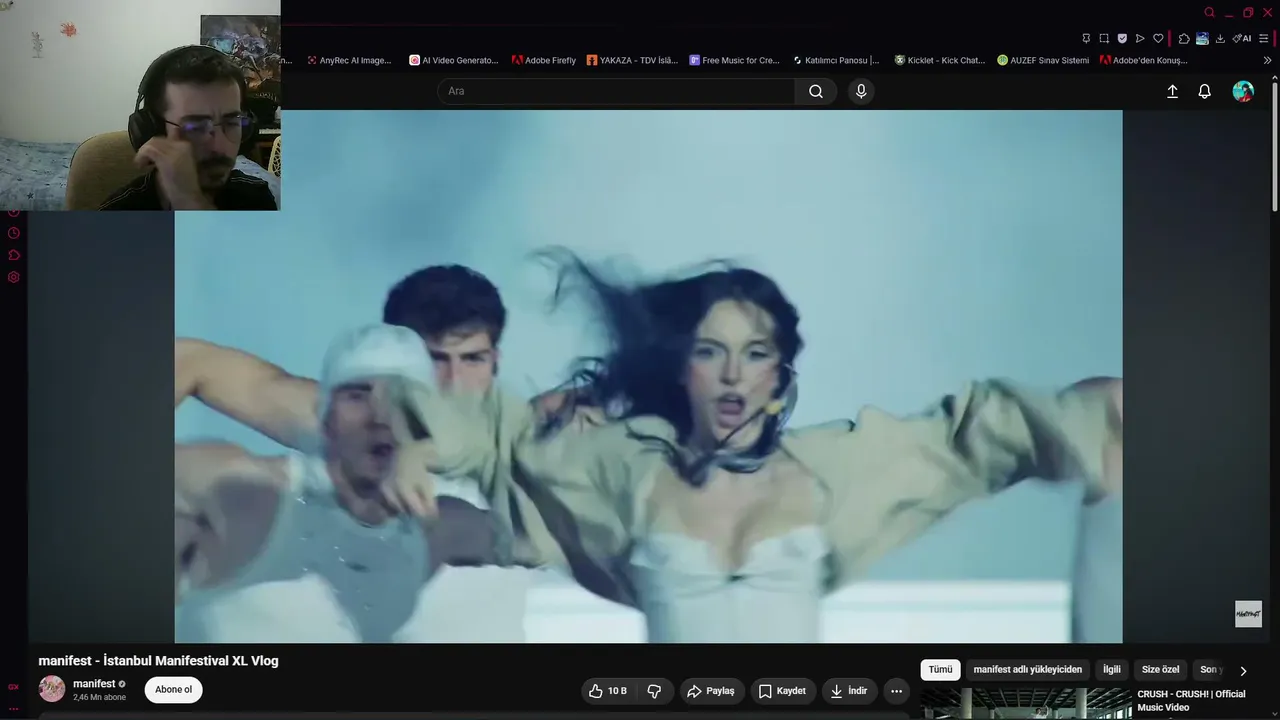Open browser tab search magnifier icon
The image size is (1280, 720).
pos(1209,13)
